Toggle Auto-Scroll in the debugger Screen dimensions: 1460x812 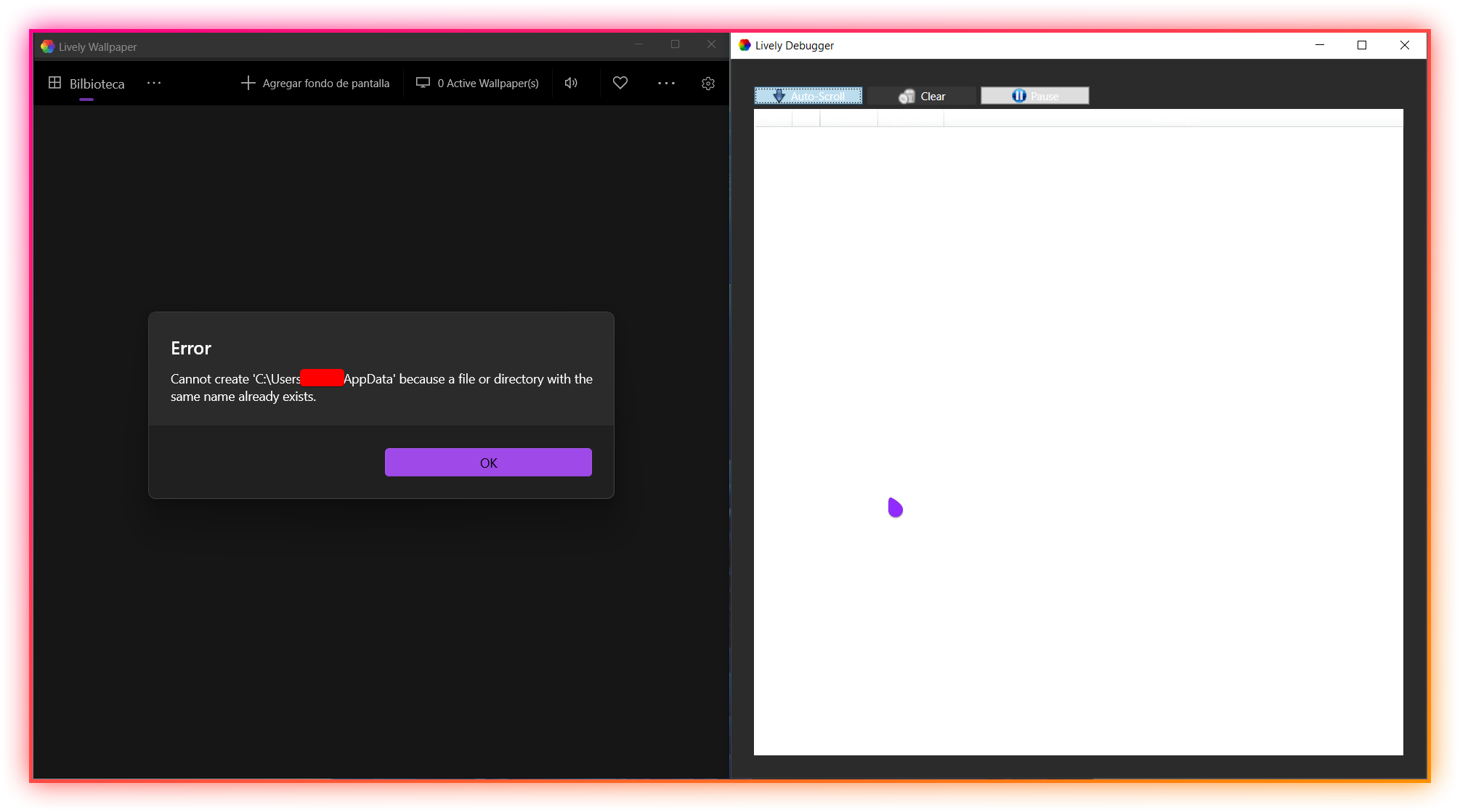pos(808,95)
